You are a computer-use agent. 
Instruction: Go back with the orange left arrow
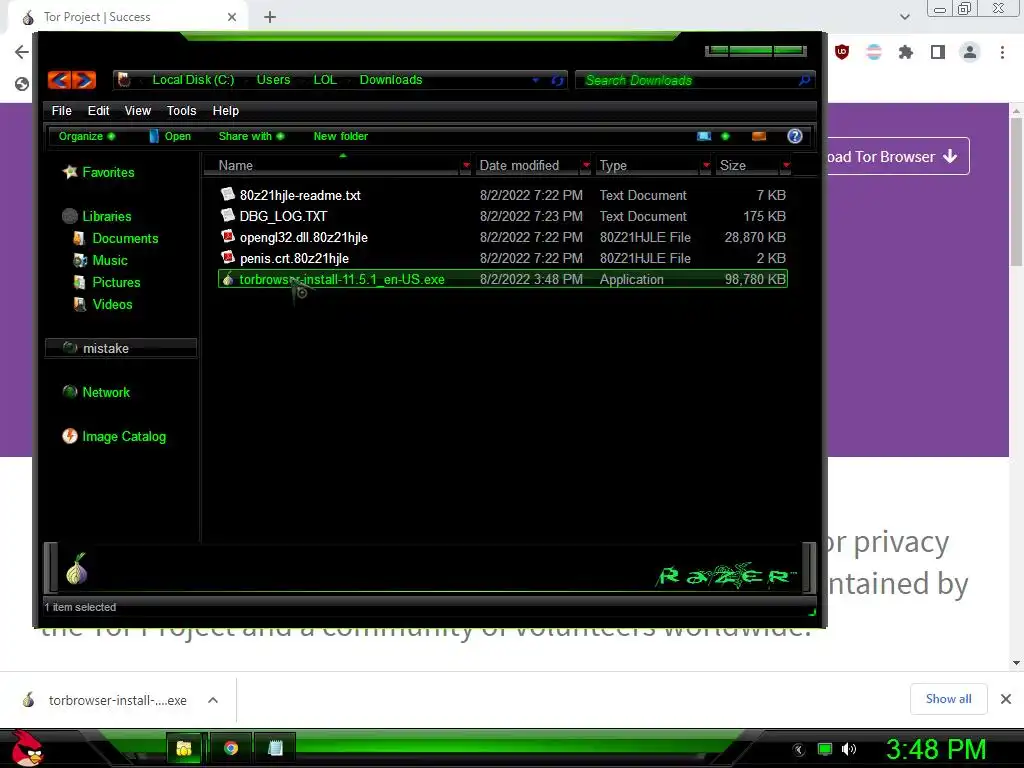tap(59, 80)
